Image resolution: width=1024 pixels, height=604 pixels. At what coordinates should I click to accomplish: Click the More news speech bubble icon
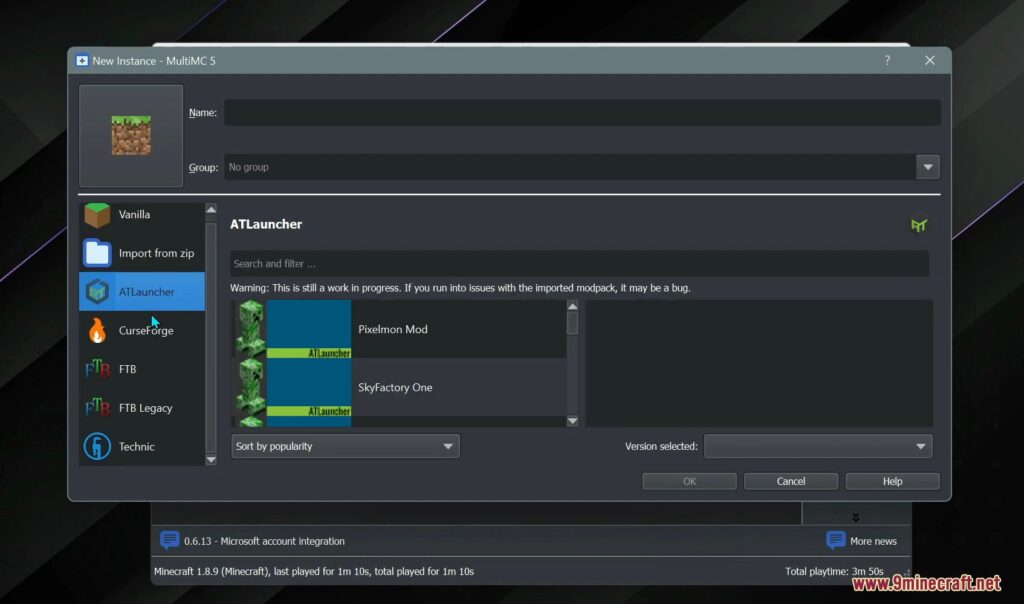(835, 540)
